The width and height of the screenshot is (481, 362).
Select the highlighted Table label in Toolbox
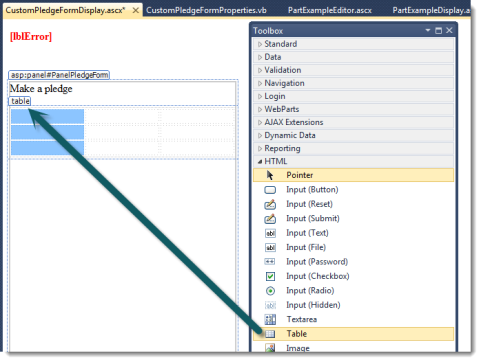coord(297,334)
